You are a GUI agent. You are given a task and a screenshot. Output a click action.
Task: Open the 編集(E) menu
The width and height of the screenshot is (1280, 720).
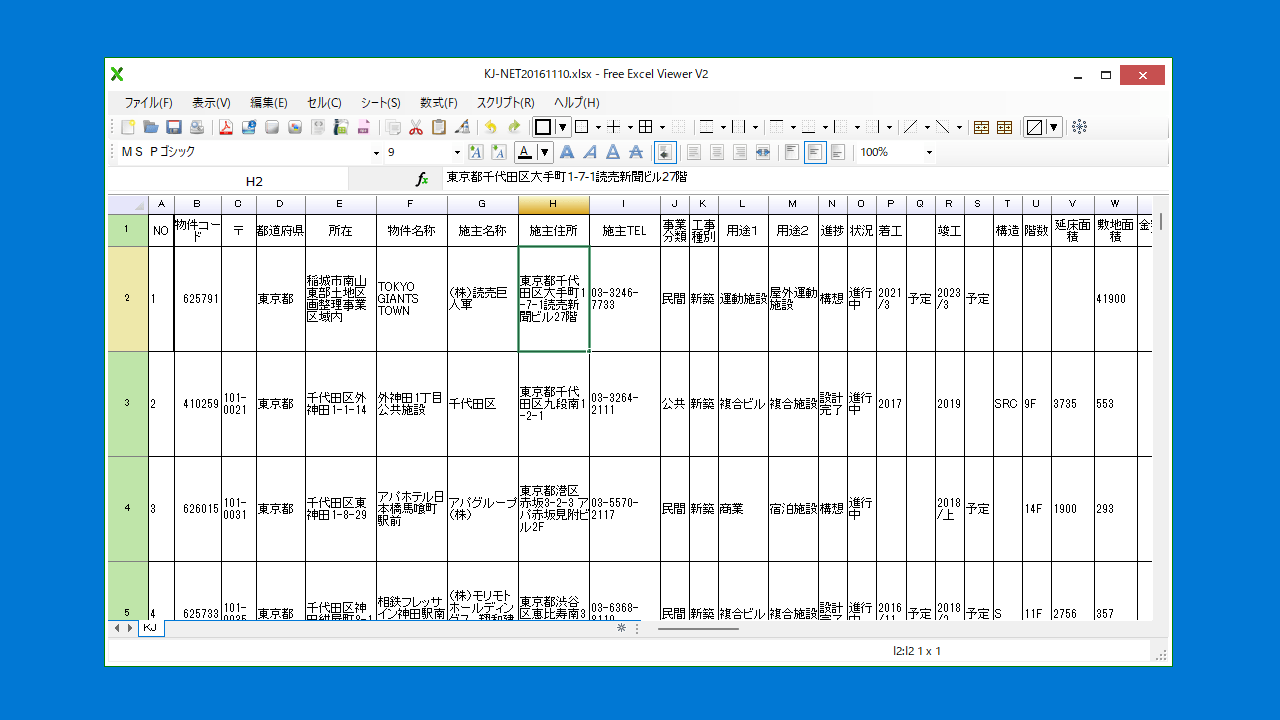click(x=269, y=103)
